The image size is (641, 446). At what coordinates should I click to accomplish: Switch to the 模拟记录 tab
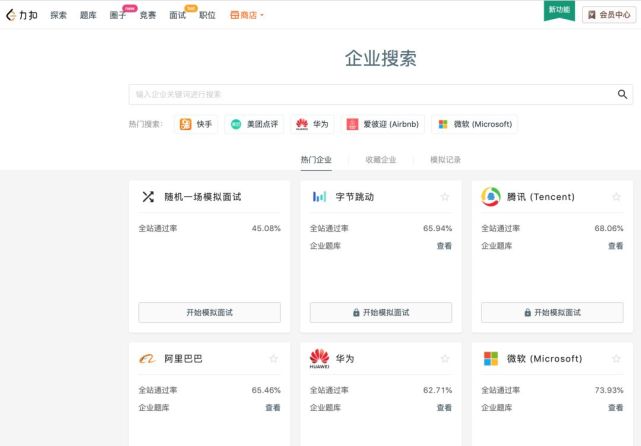445,160
